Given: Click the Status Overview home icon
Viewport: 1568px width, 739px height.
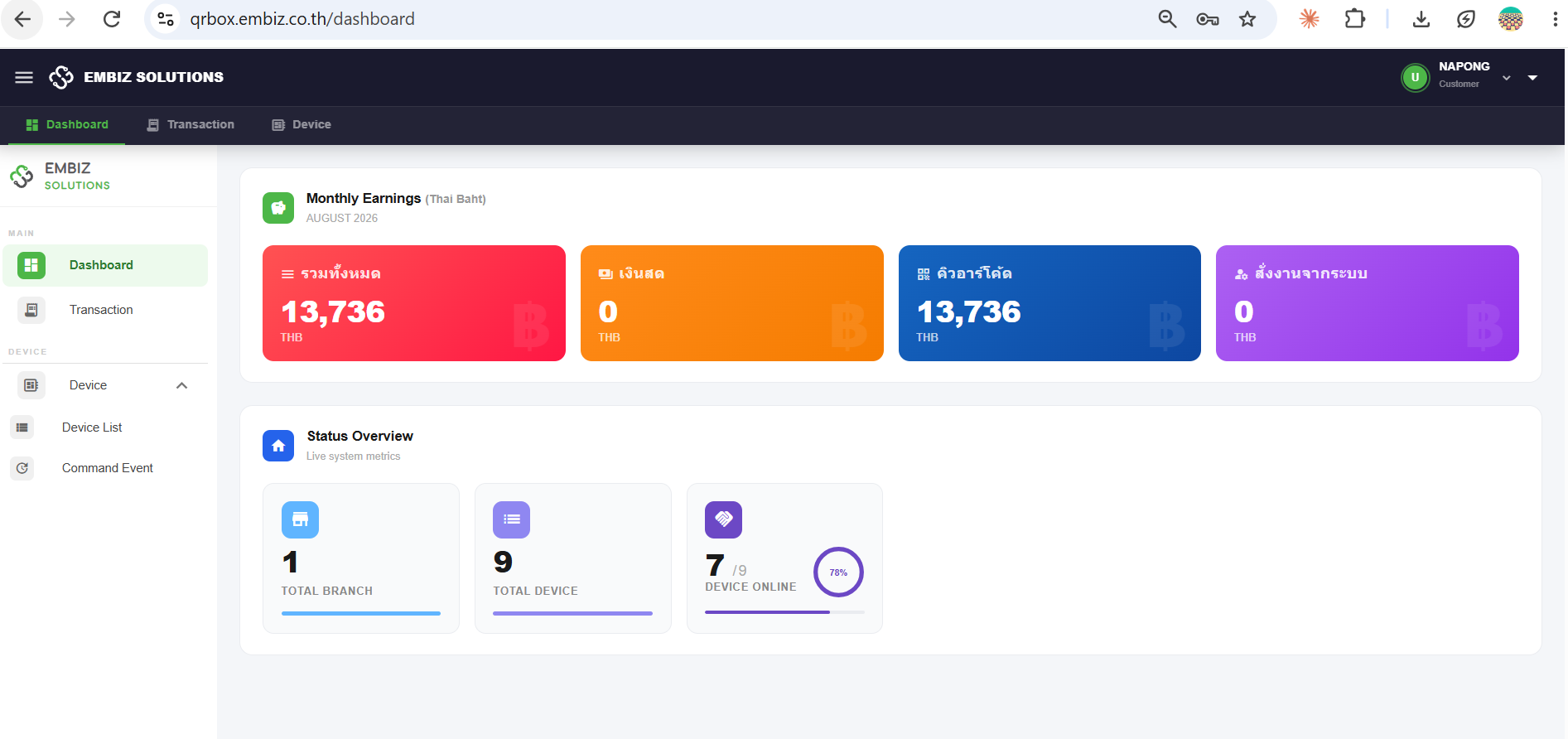Looking at the screenshot, I should coord(278,446).
